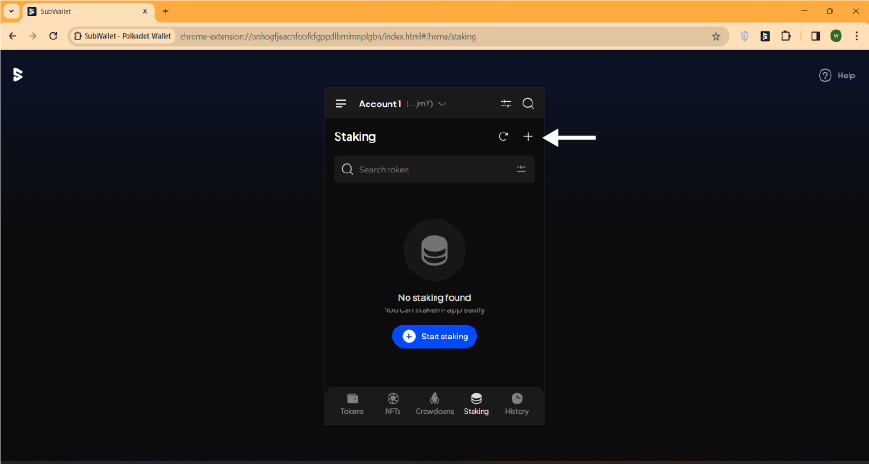Switch to the Tokens tab

(352, 403)
